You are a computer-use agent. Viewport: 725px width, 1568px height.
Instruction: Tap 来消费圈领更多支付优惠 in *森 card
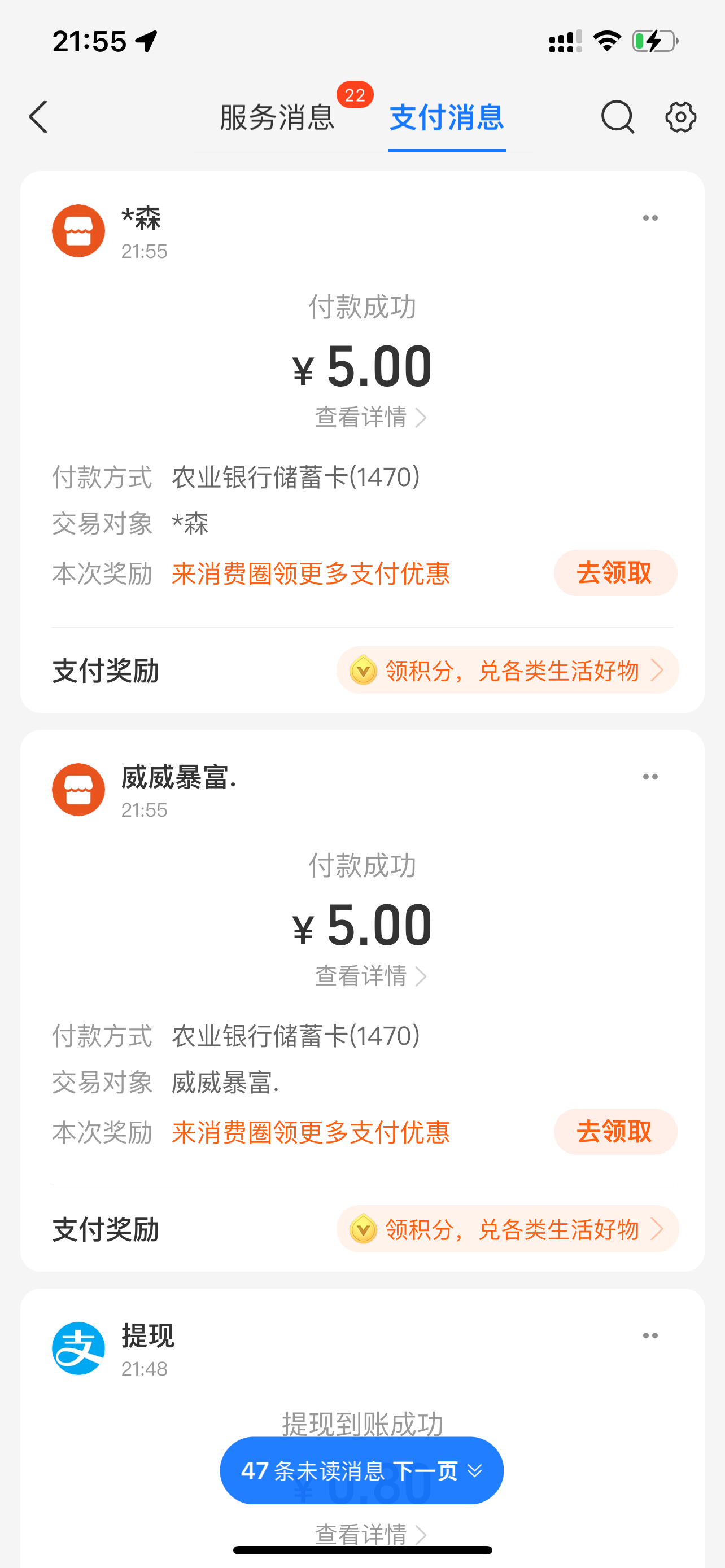pyautogui.click(x=311, y=573)
